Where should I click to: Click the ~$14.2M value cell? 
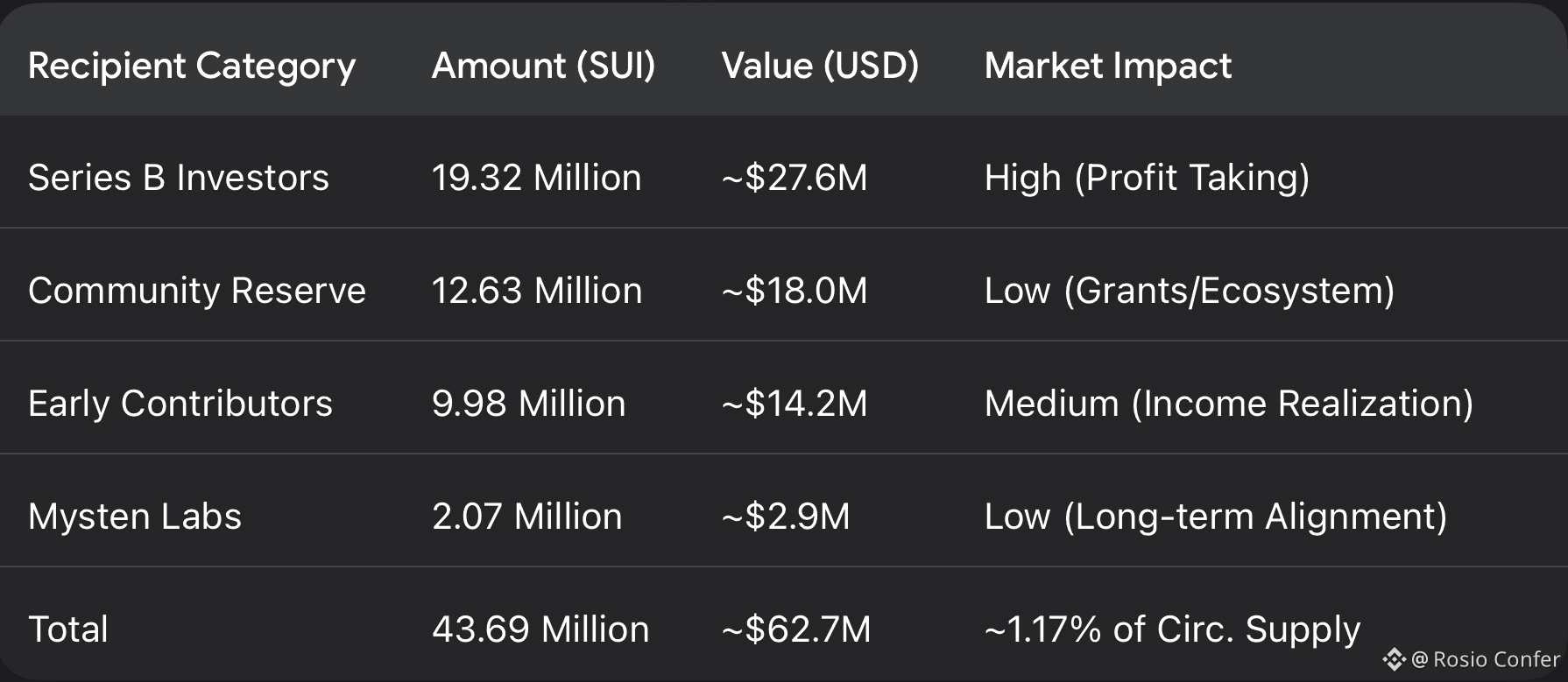point(794,404)
